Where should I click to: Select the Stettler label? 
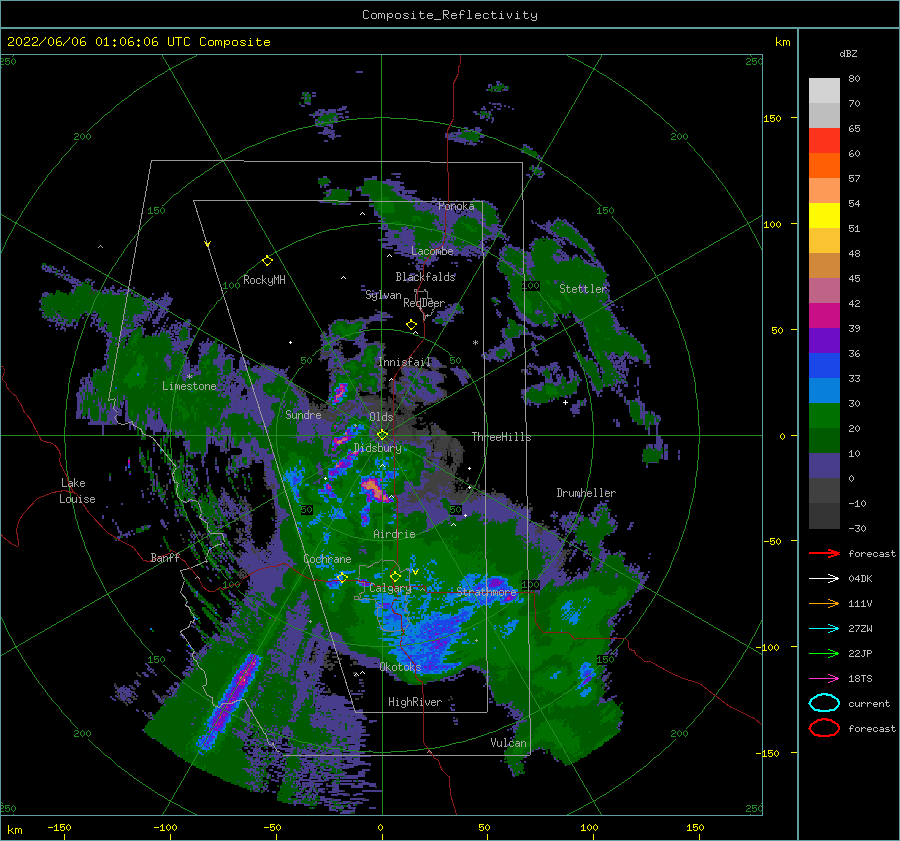[x=583, y=289]
